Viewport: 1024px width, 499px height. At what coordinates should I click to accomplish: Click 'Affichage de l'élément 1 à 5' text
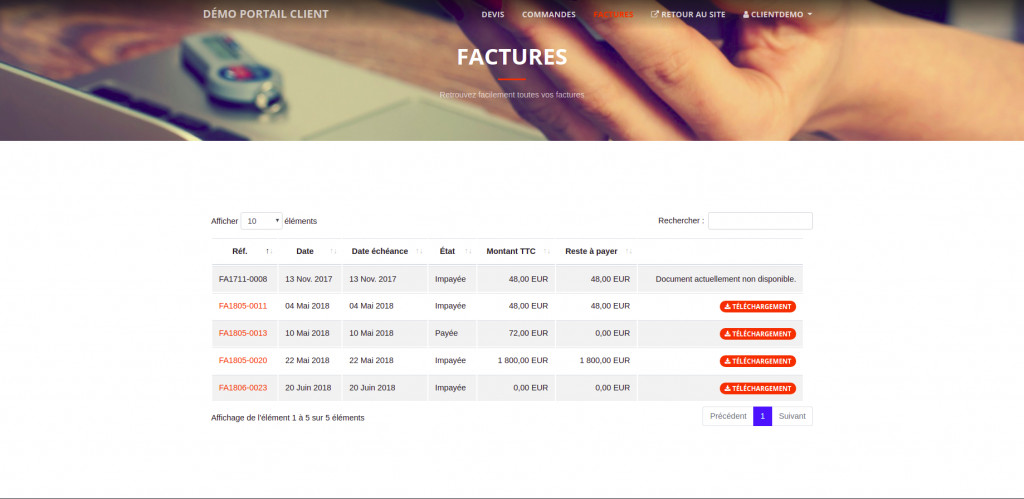pyautogui.click(x=287, y=418)
